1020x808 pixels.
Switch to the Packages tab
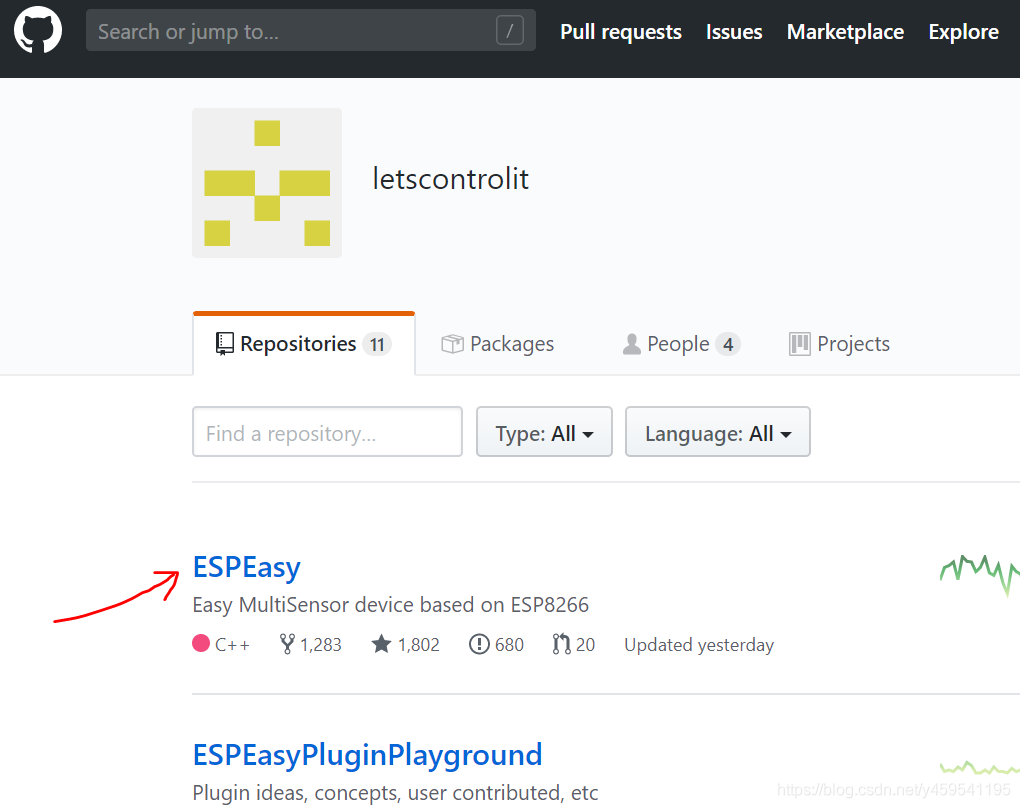498,343
